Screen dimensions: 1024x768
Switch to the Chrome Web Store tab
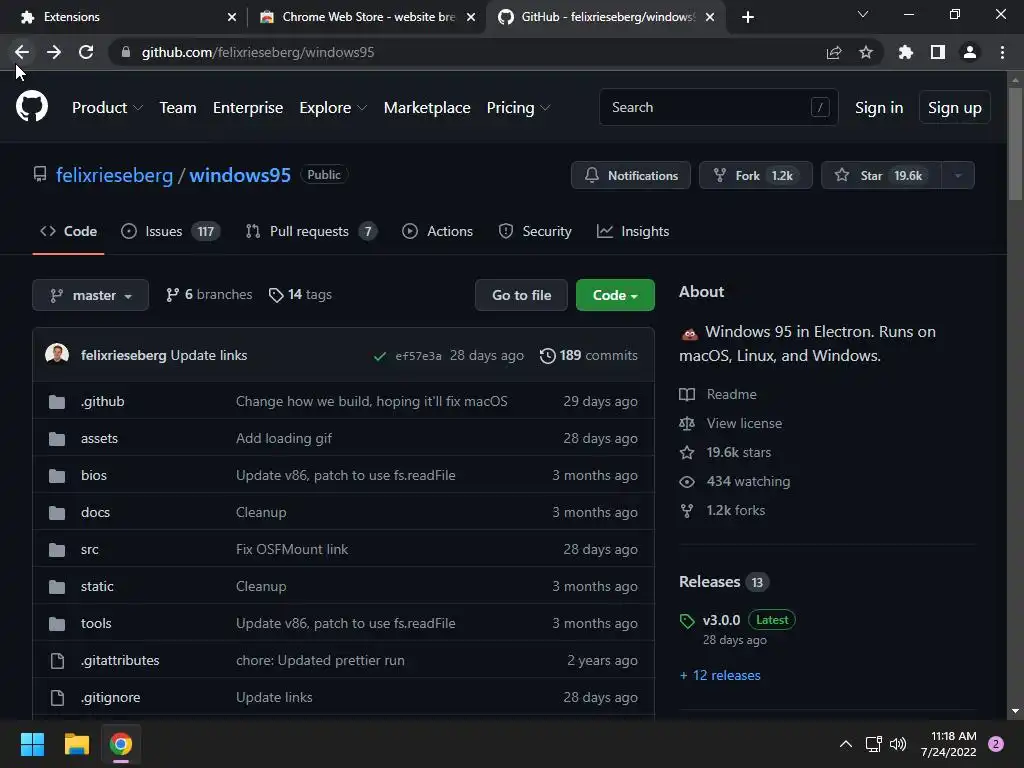tap(366, 17)
